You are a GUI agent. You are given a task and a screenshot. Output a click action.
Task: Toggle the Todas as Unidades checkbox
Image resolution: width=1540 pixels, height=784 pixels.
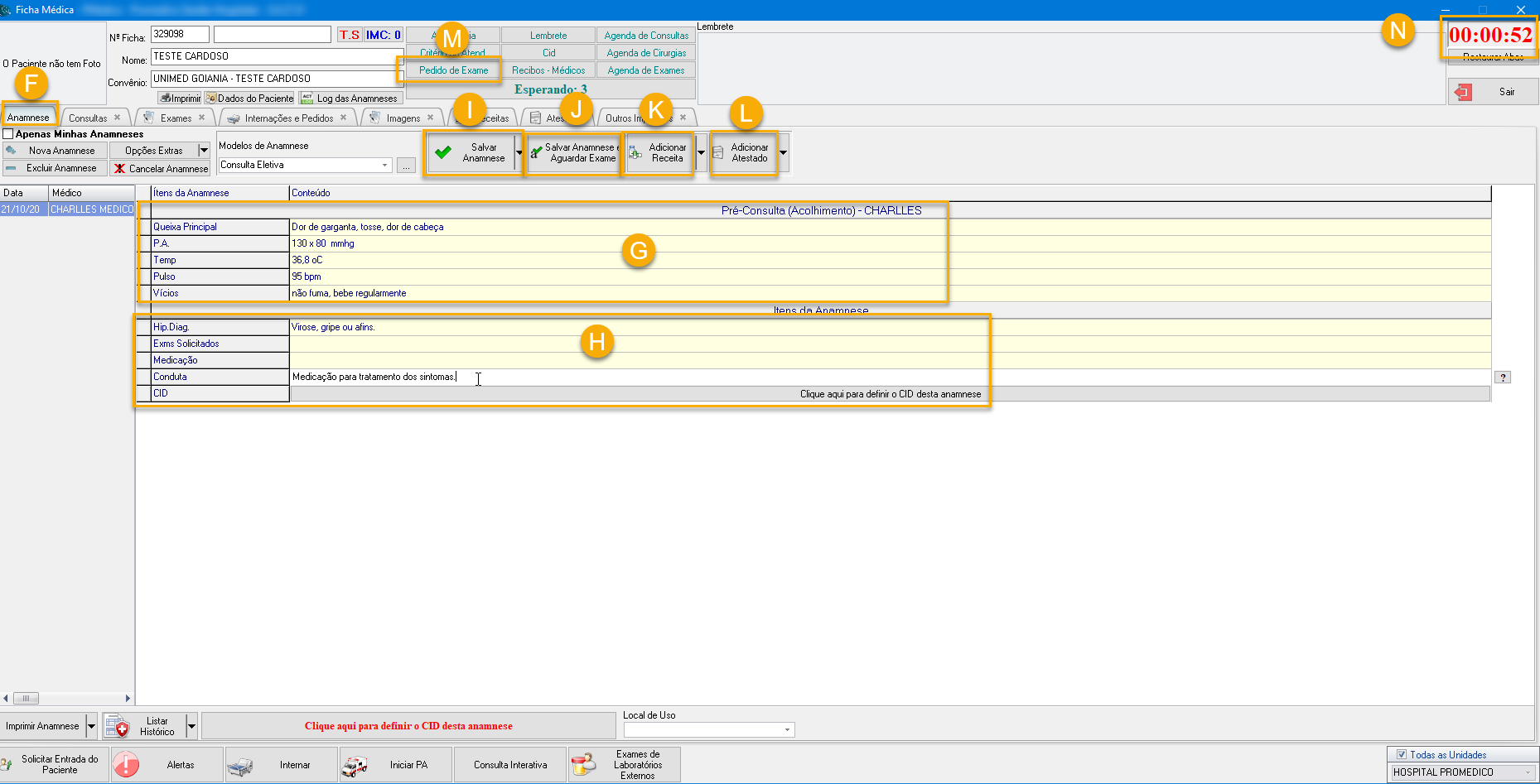[x=1402, y=755]
